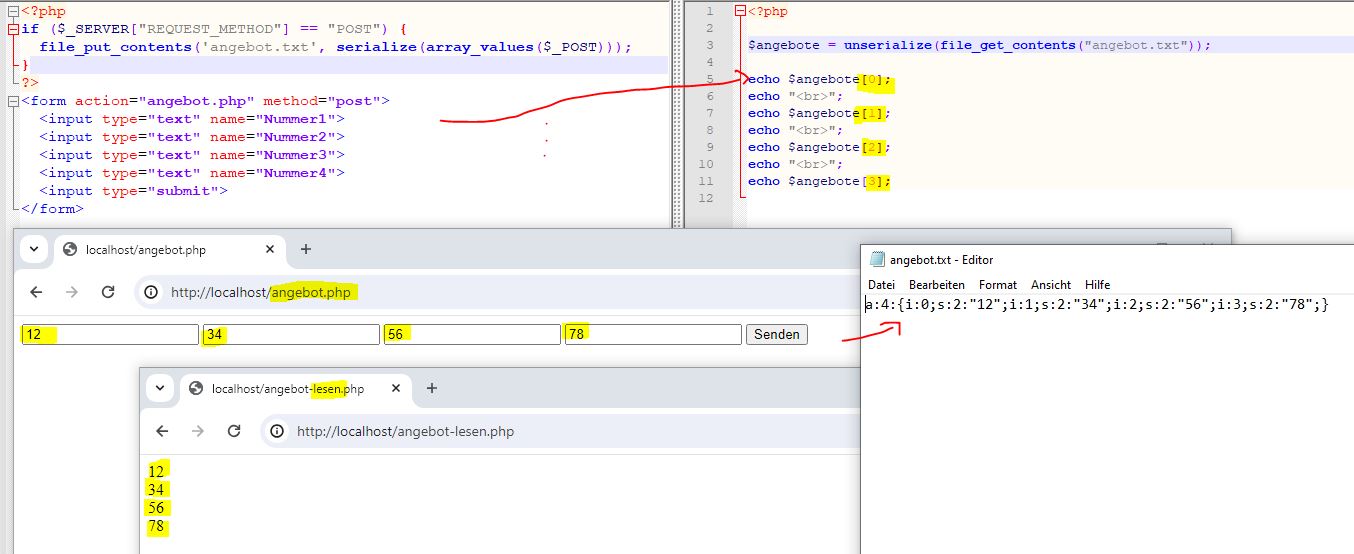
Task: Open new tab beside angebot-lesen.php tab
Action: 432,388
